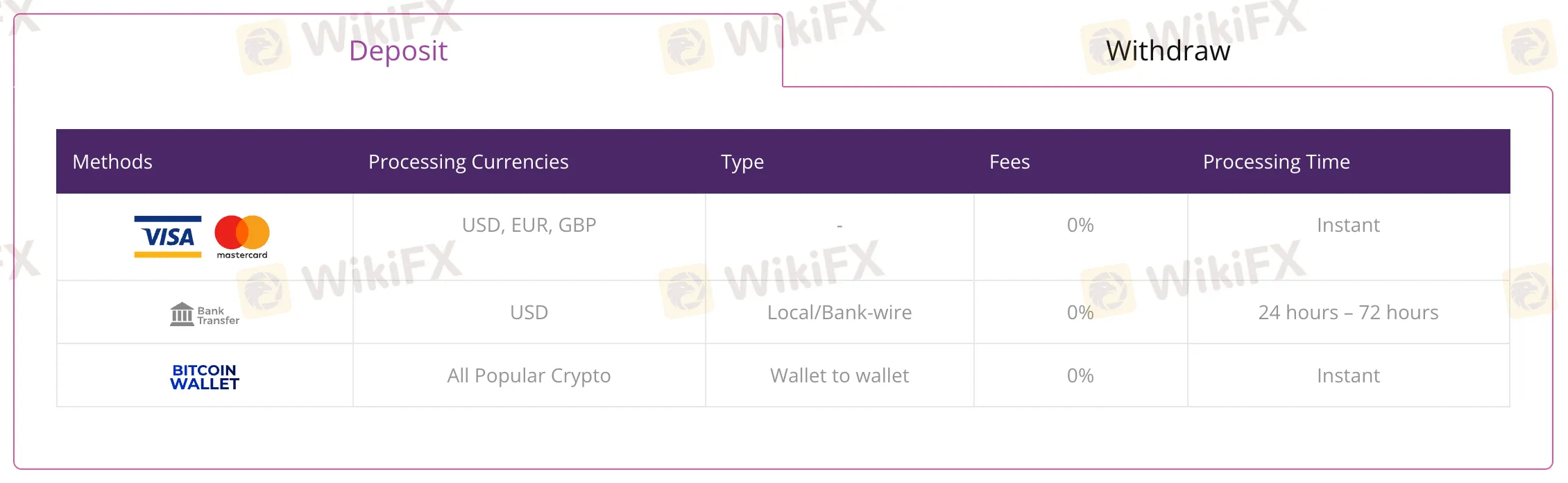Select the Bitcoin Wallet Instant cell
The image size is (1568, 483).
pos(1348,375)
